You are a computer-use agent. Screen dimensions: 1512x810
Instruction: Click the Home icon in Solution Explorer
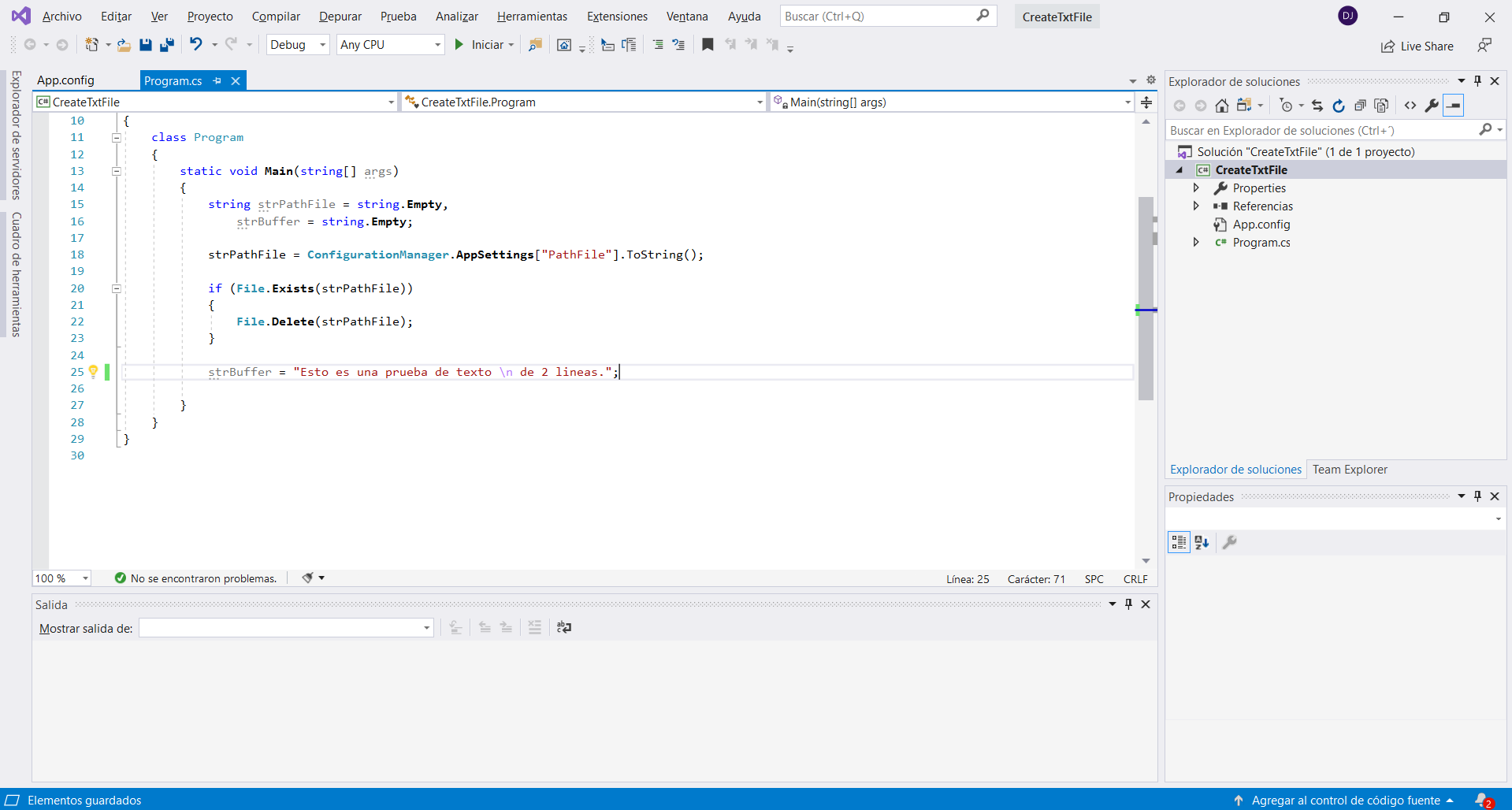tap(1221, 106)
